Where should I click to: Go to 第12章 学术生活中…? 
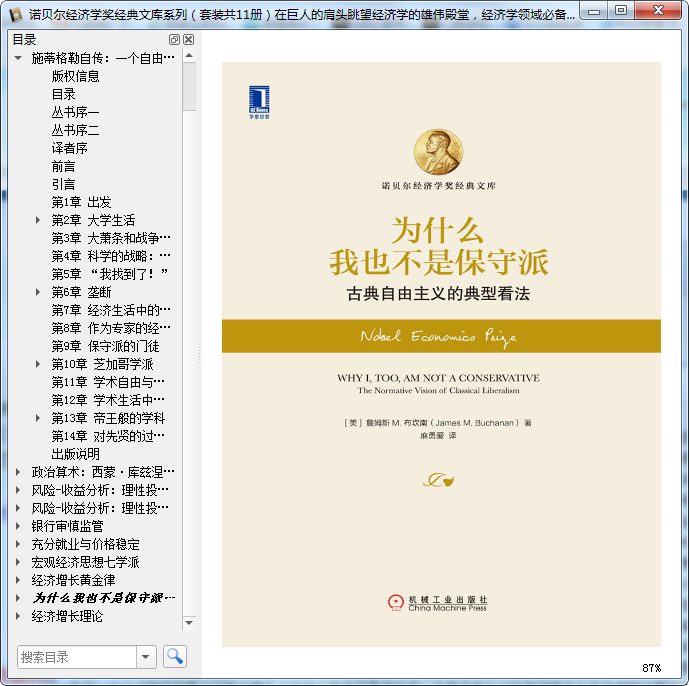[108, 400]
